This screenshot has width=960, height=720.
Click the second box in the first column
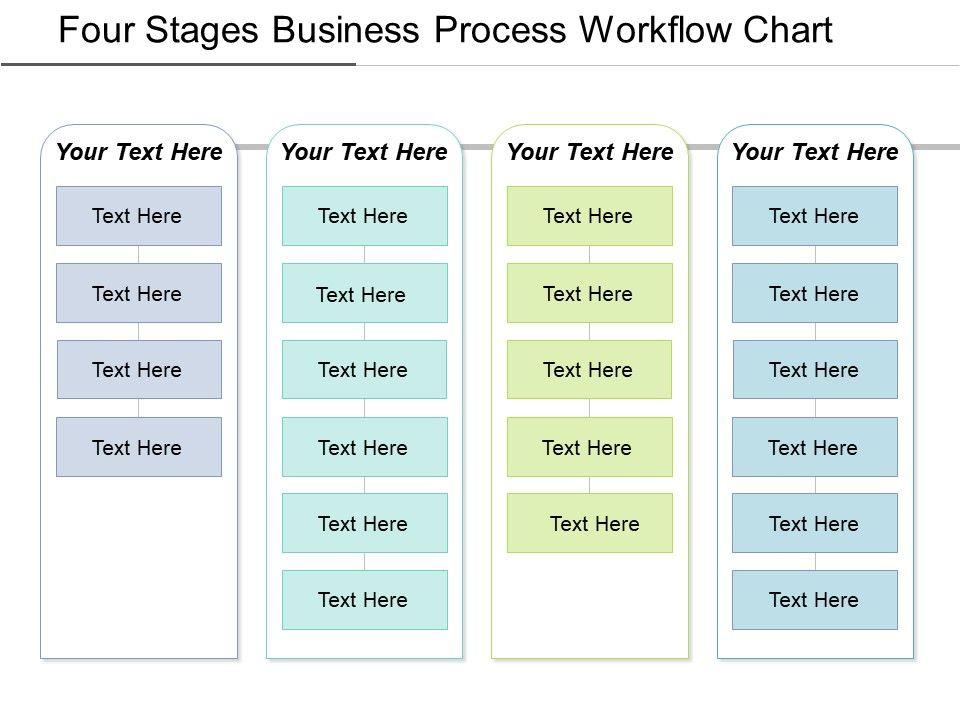coord(139,293)
